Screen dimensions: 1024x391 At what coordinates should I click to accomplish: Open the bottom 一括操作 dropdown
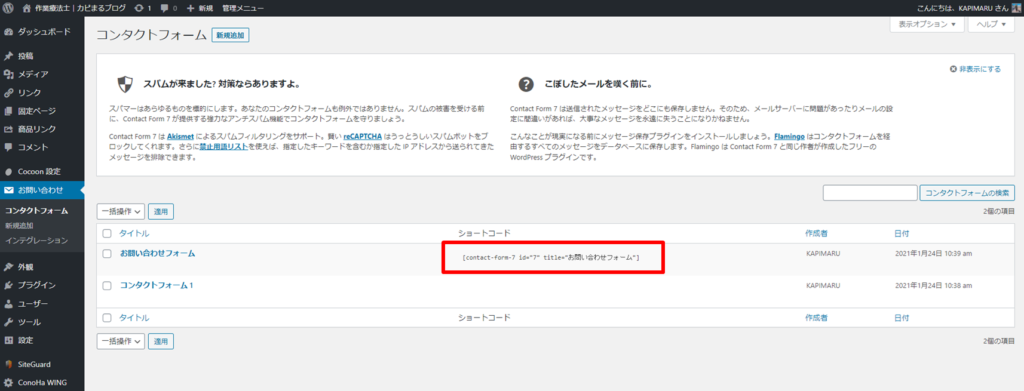coord(121,341)
